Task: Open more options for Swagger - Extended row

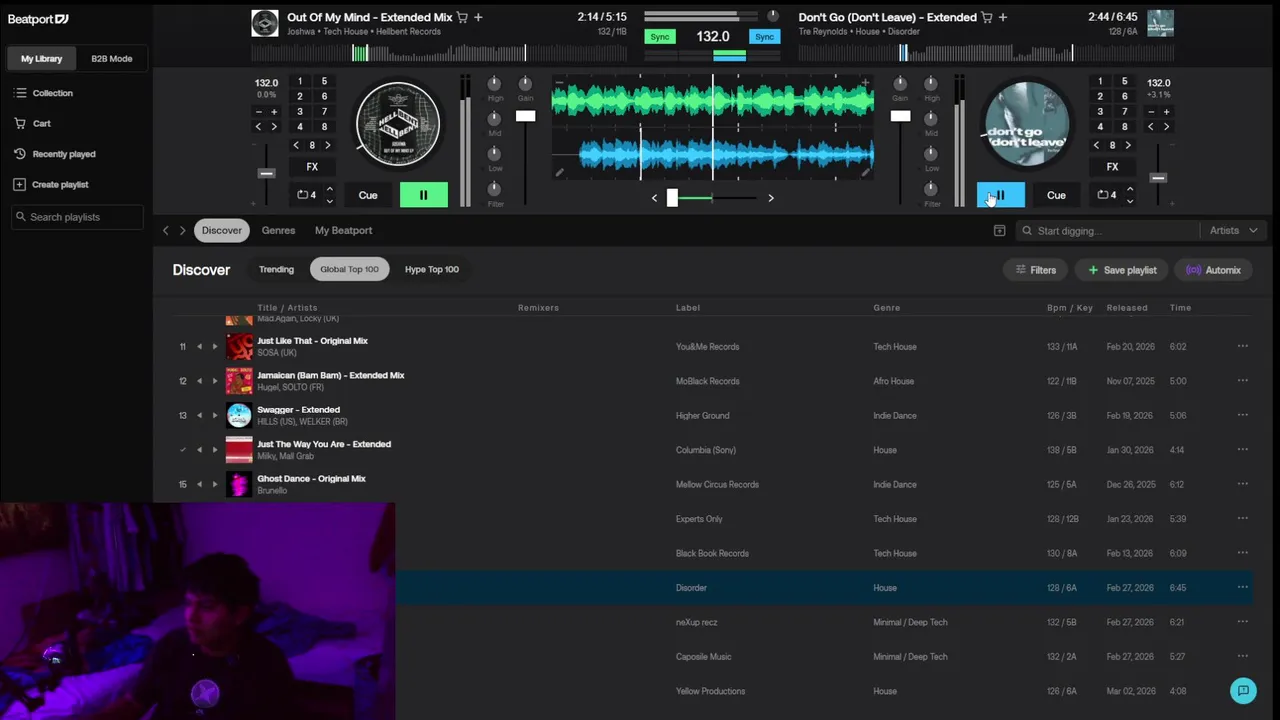Action: click(1243, 415)
